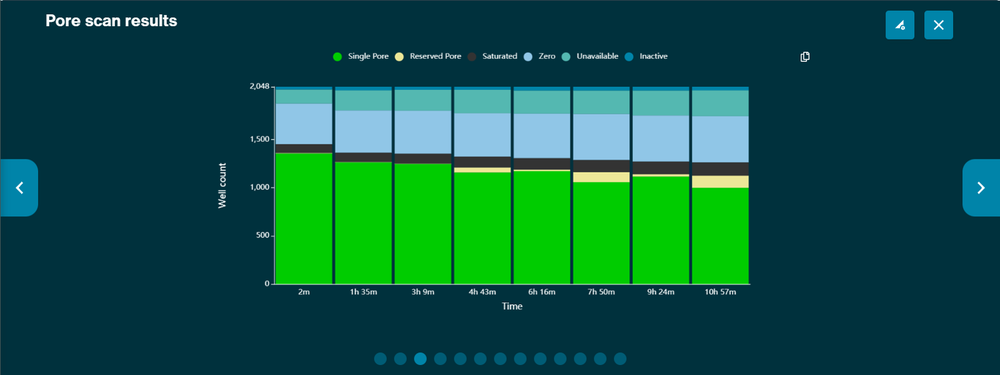1000x375 pixels.
Task: Jump to the fifth carousel page dot
Action: (x=460, y=359)
